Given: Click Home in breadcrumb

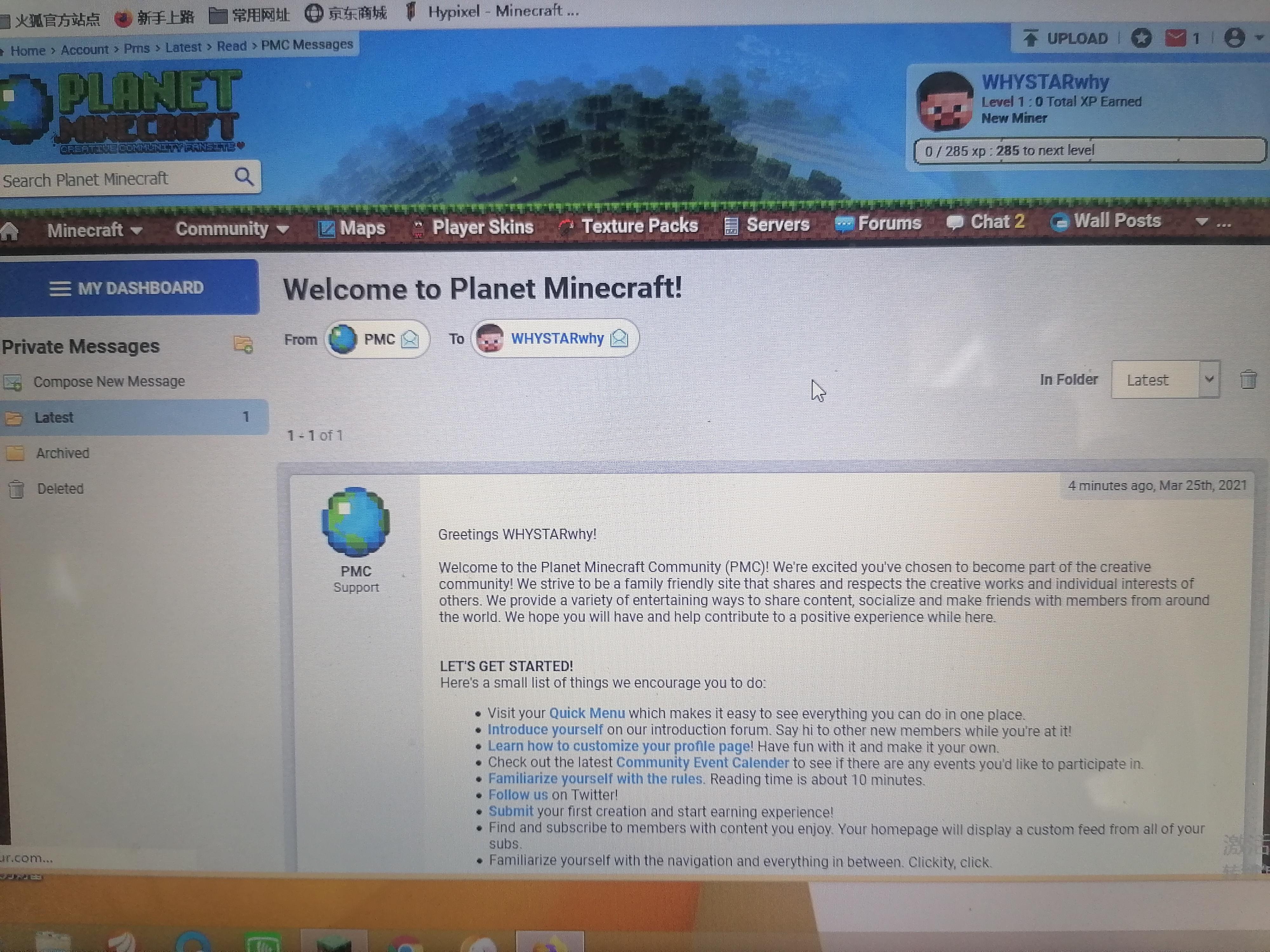Looking at the screenshot, I should pos(28,50).
